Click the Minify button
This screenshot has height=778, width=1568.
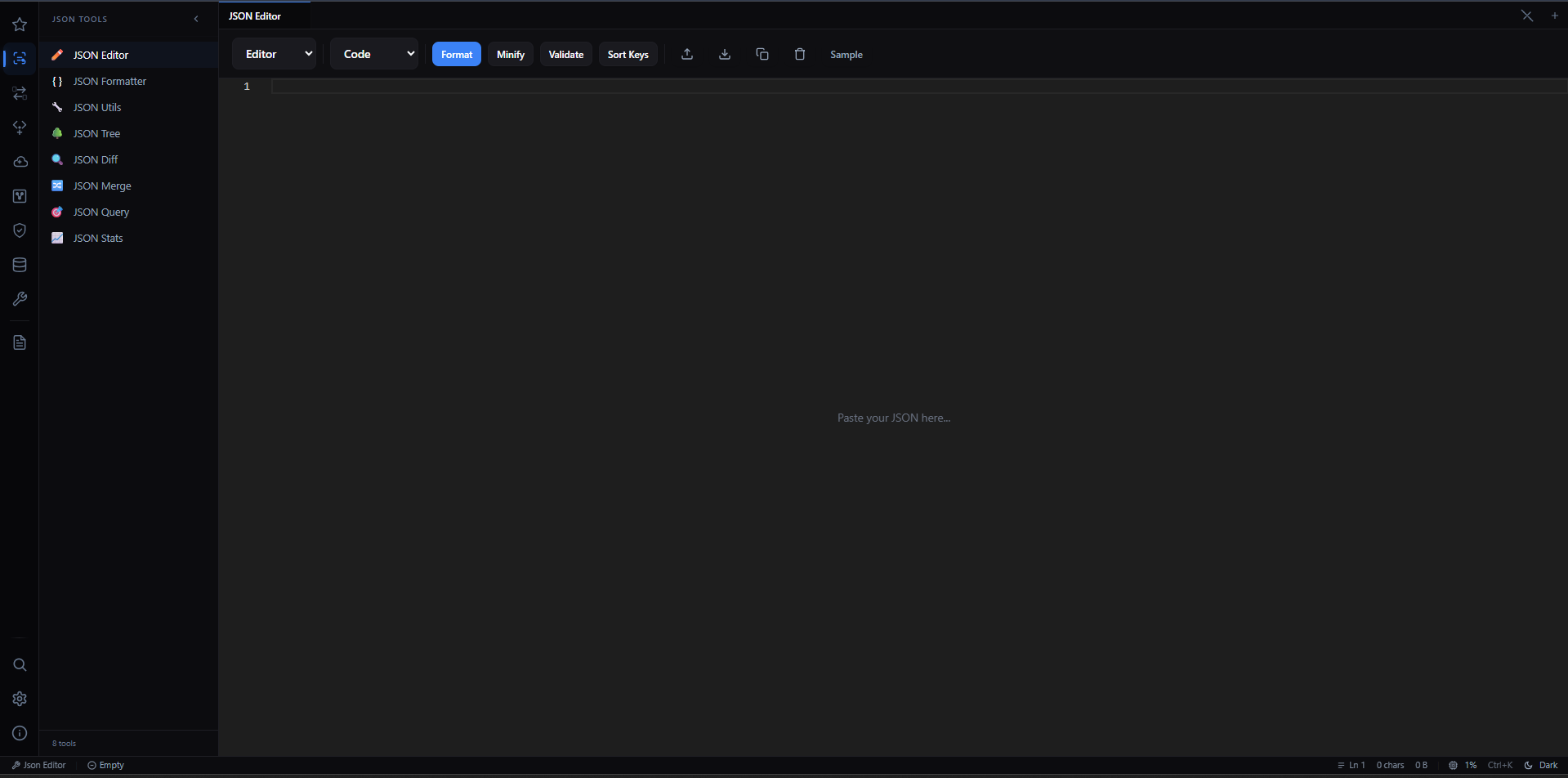511,54
